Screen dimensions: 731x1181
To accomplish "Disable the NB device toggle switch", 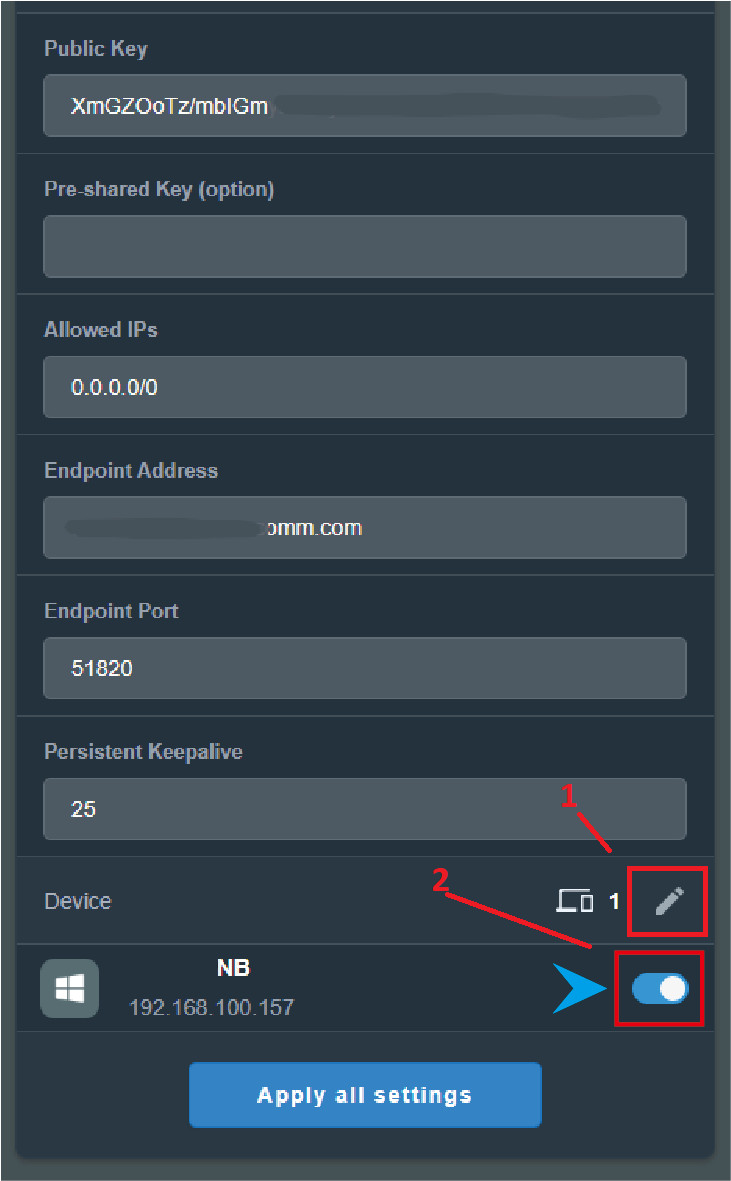I will 660,989.
